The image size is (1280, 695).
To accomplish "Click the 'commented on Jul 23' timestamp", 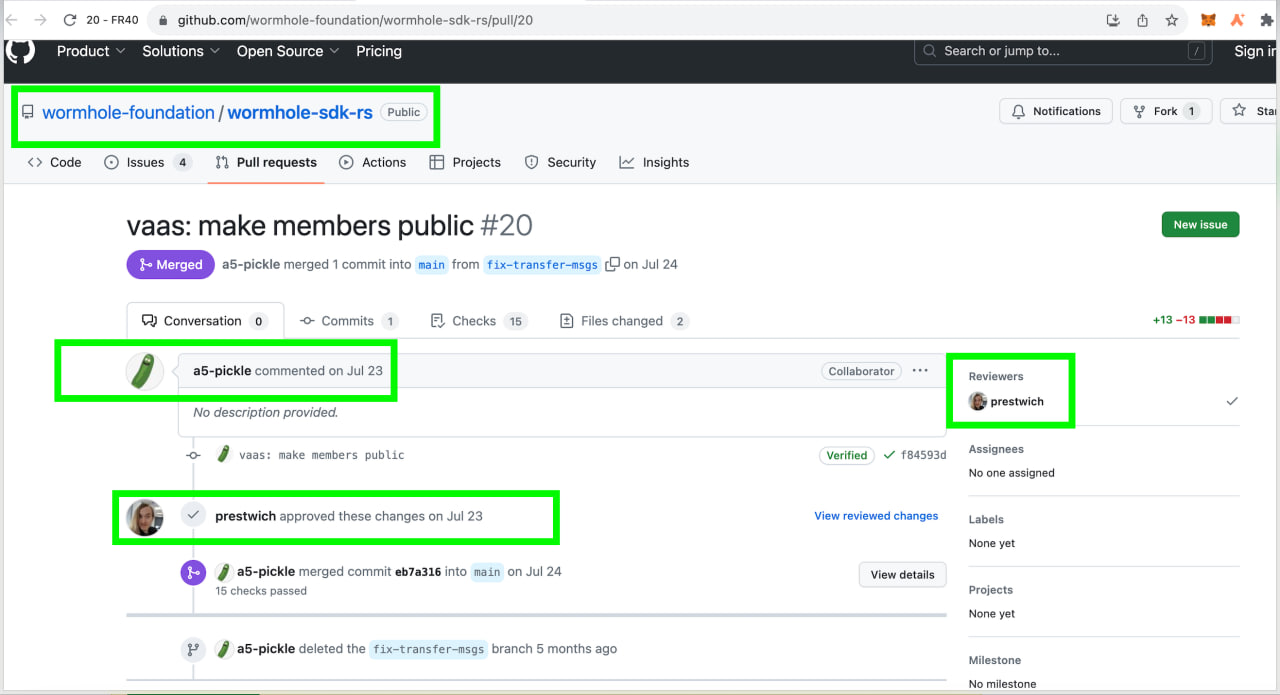I will pos(319,371).
